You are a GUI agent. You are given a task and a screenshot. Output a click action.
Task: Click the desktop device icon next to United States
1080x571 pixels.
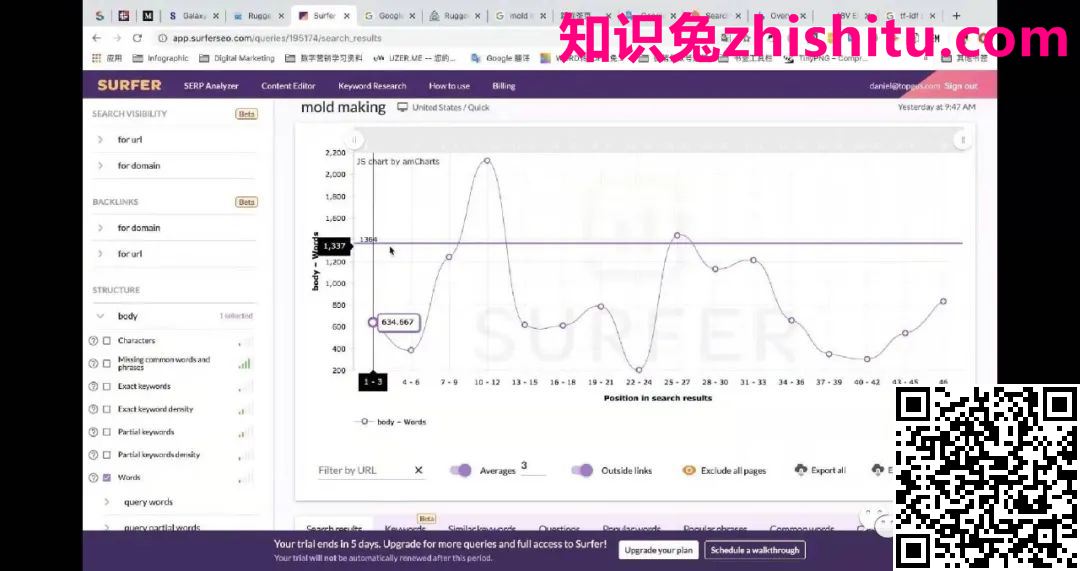[x=402, y=107]
